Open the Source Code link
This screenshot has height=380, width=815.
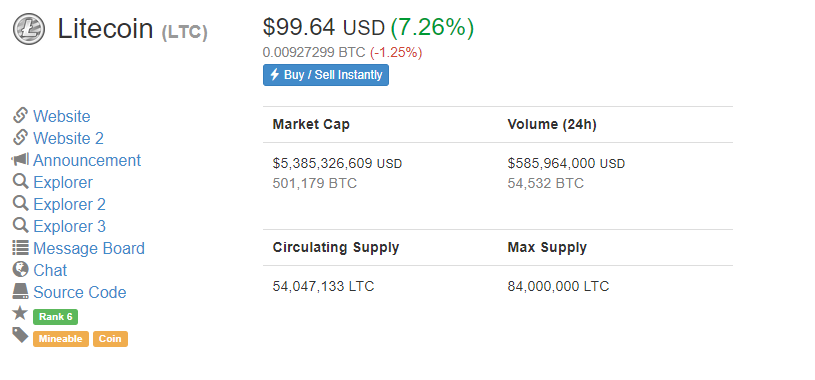tap(80, 292)
